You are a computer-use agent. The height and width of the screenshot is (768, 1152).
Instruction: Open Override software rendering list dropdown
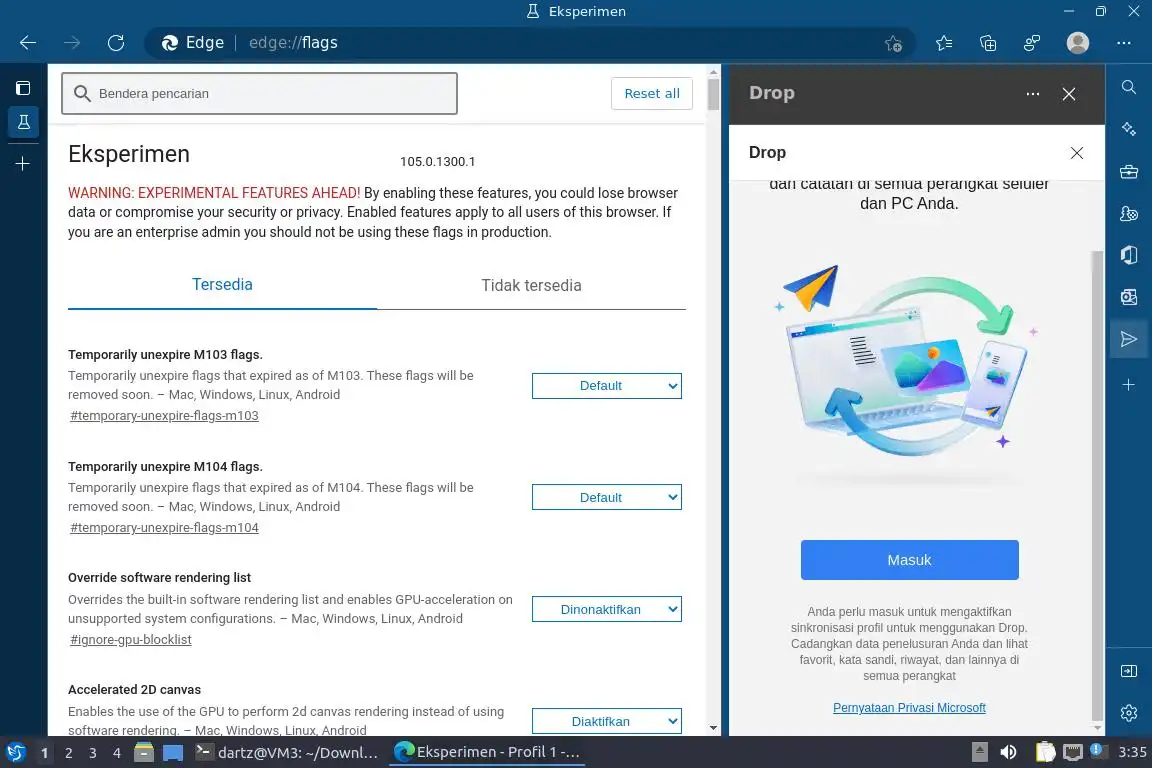tap(607, 609)
